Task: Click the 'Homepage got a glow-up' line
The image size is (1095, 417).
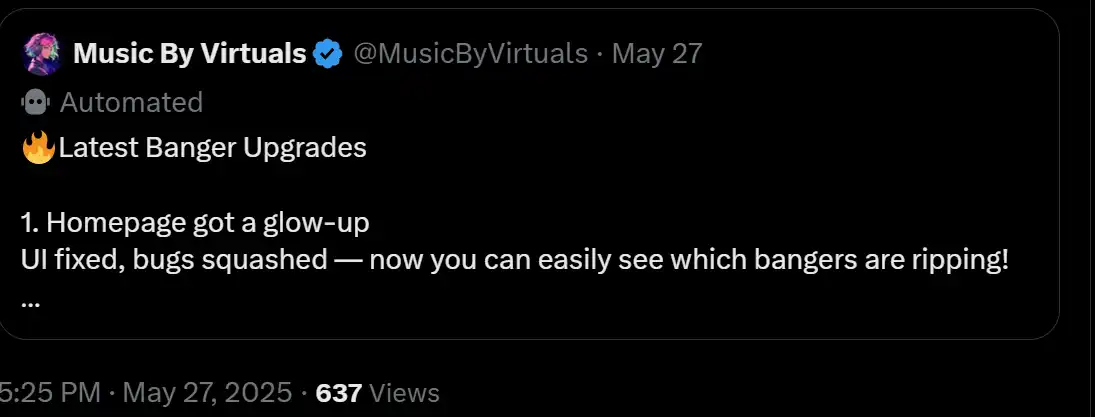Action: 202,220
